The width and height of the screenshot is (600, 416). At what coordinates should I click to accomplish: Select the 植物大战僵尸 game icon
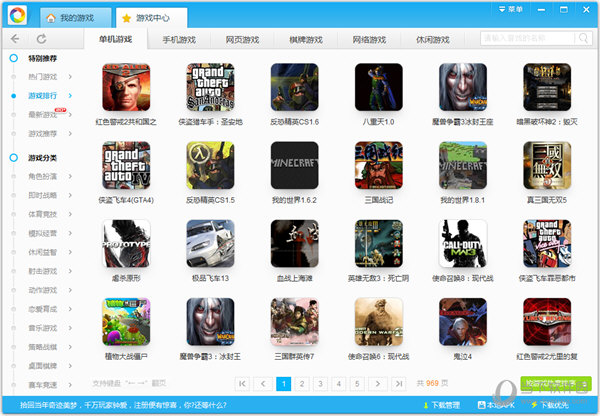(126, 321)
